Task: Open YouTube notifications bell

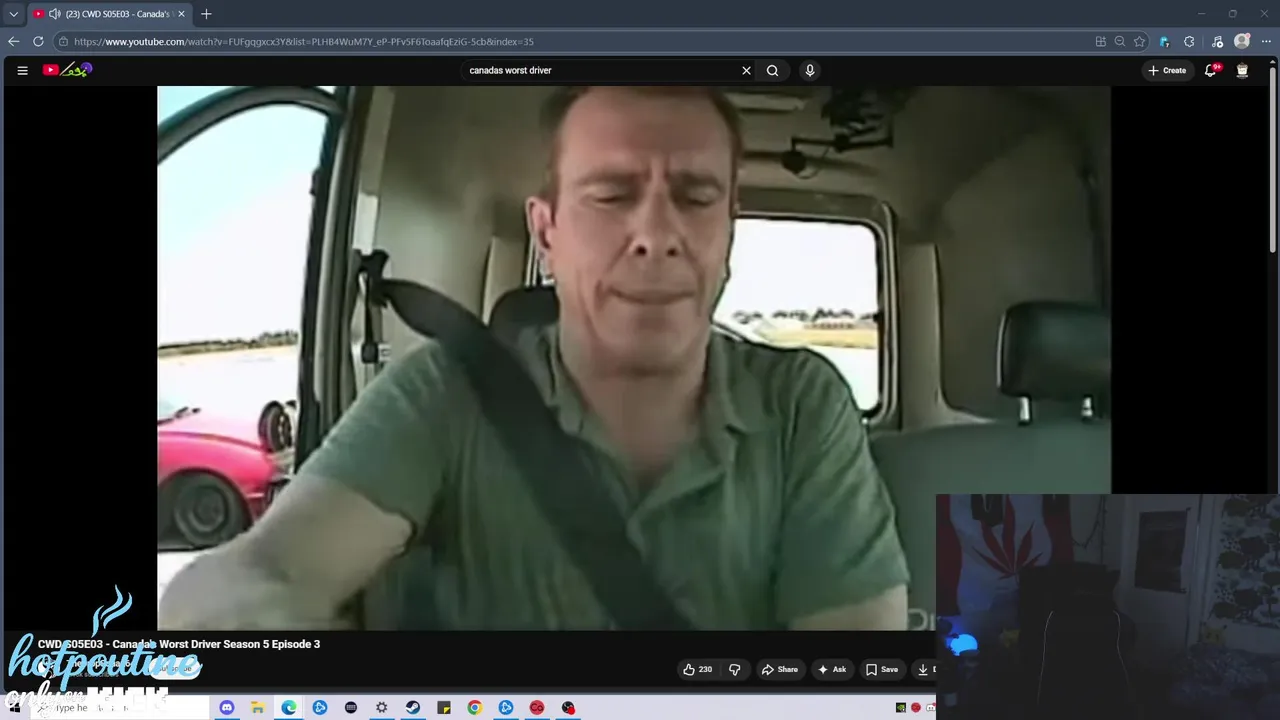Action: coord(1211,70)
